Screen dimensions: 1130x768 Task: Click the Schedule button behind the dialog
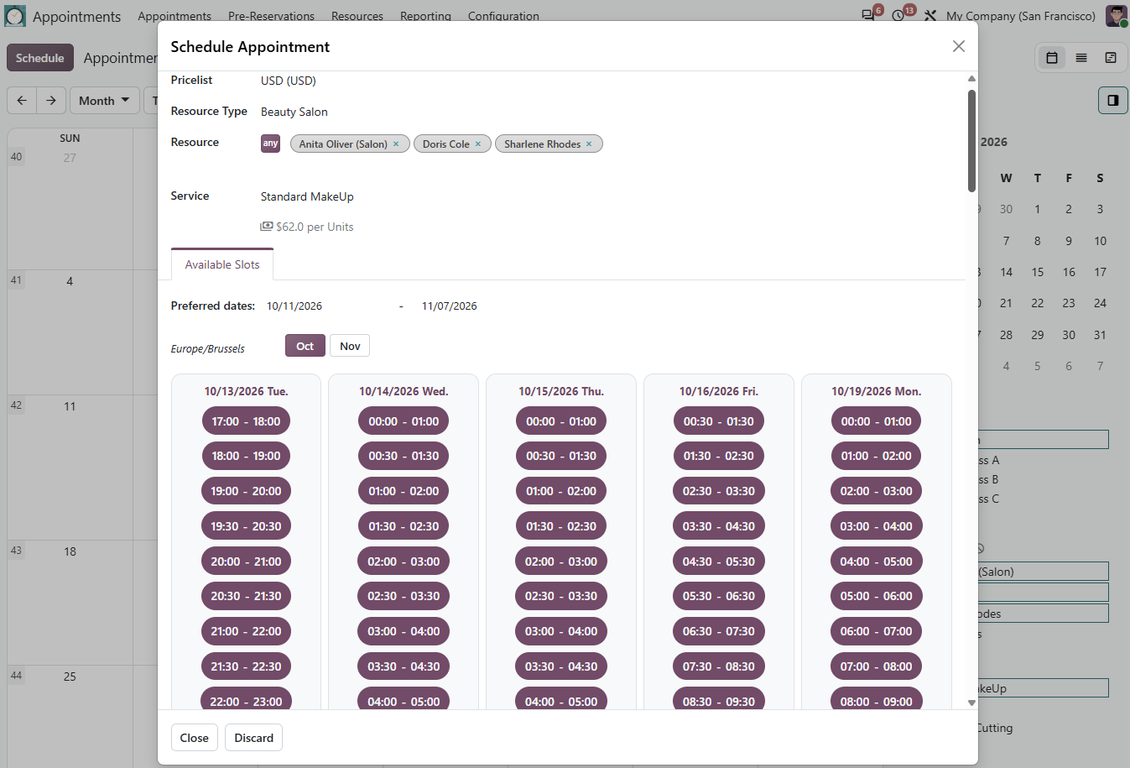point(40,58)
